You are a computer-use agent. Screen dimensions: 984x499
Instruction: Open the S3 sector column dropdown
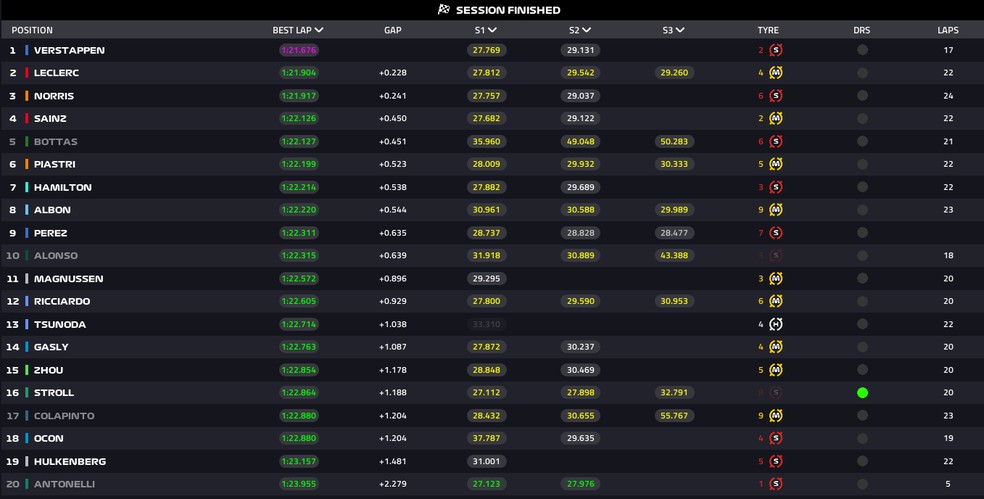click(x=680, y=30)
